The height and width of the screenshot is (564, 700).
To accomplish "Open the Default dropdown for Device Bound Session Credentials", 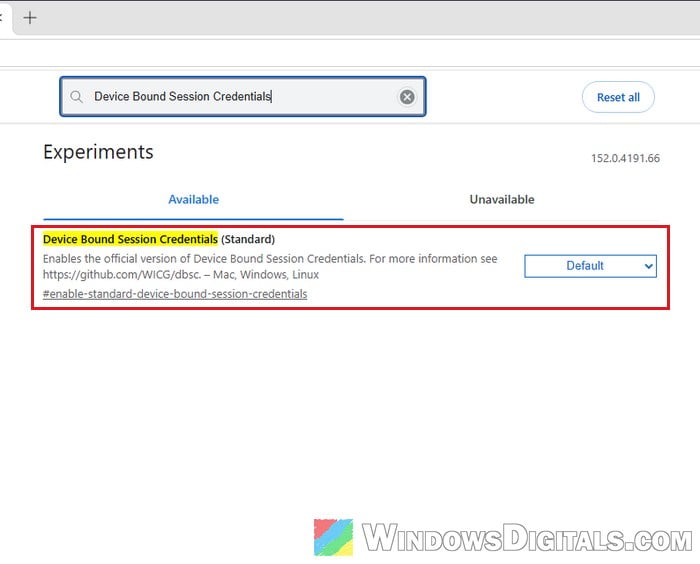I will pos(590,266).
